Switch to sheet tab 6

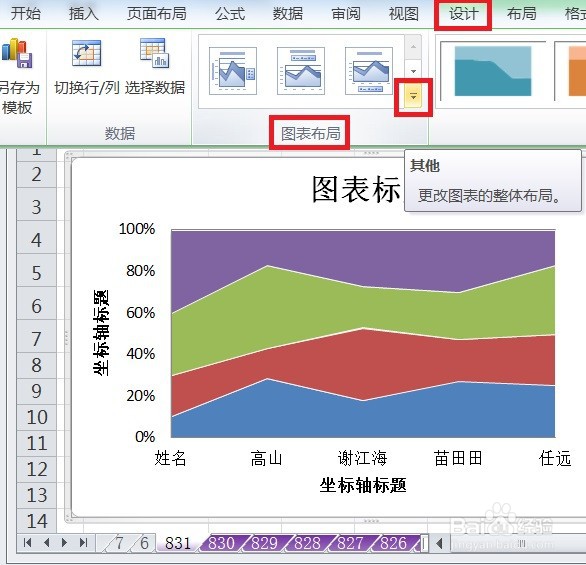coord(144,543)
